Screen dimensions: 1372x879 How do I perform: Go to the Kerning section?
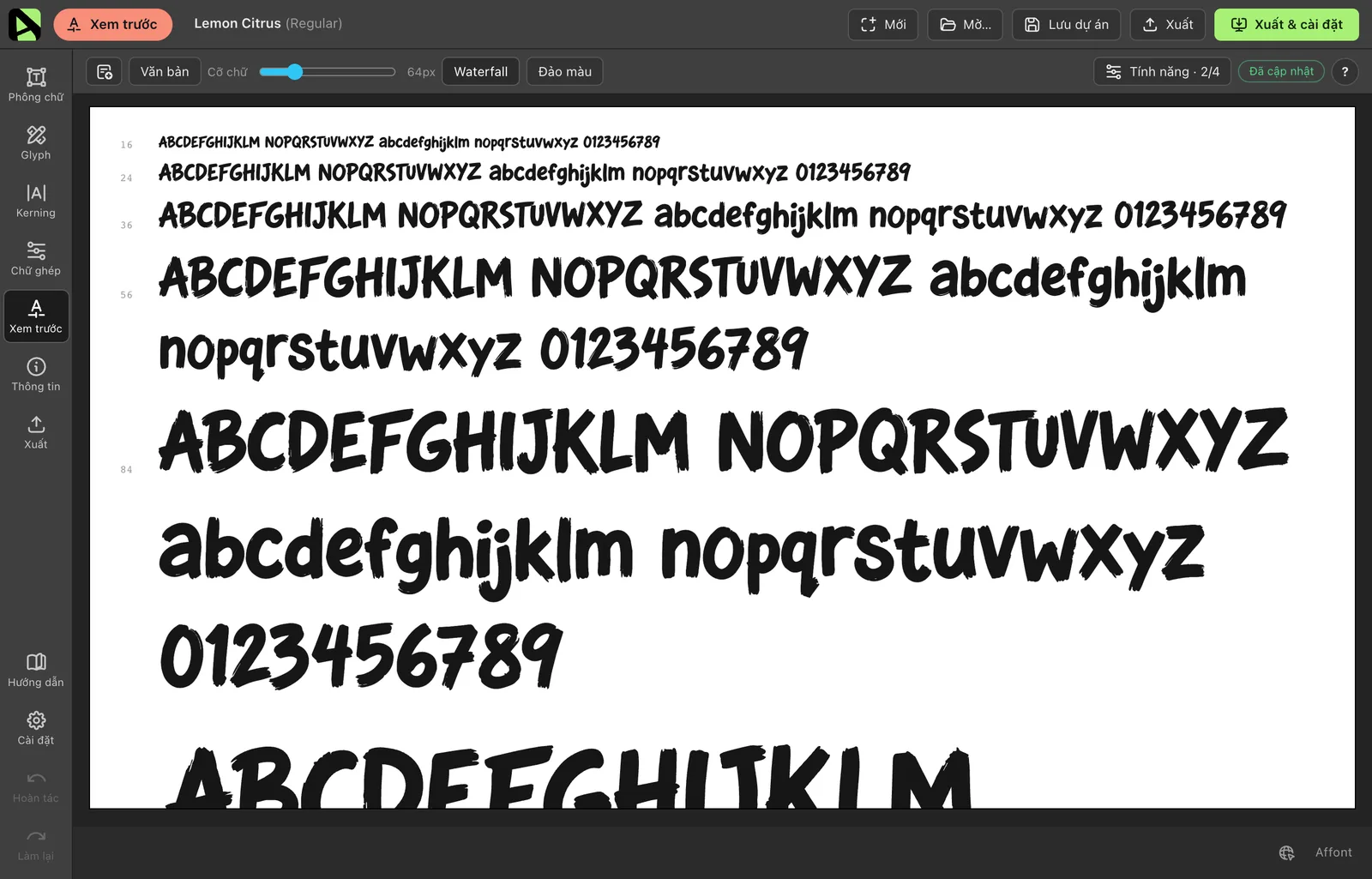click(x=36, y=201)
